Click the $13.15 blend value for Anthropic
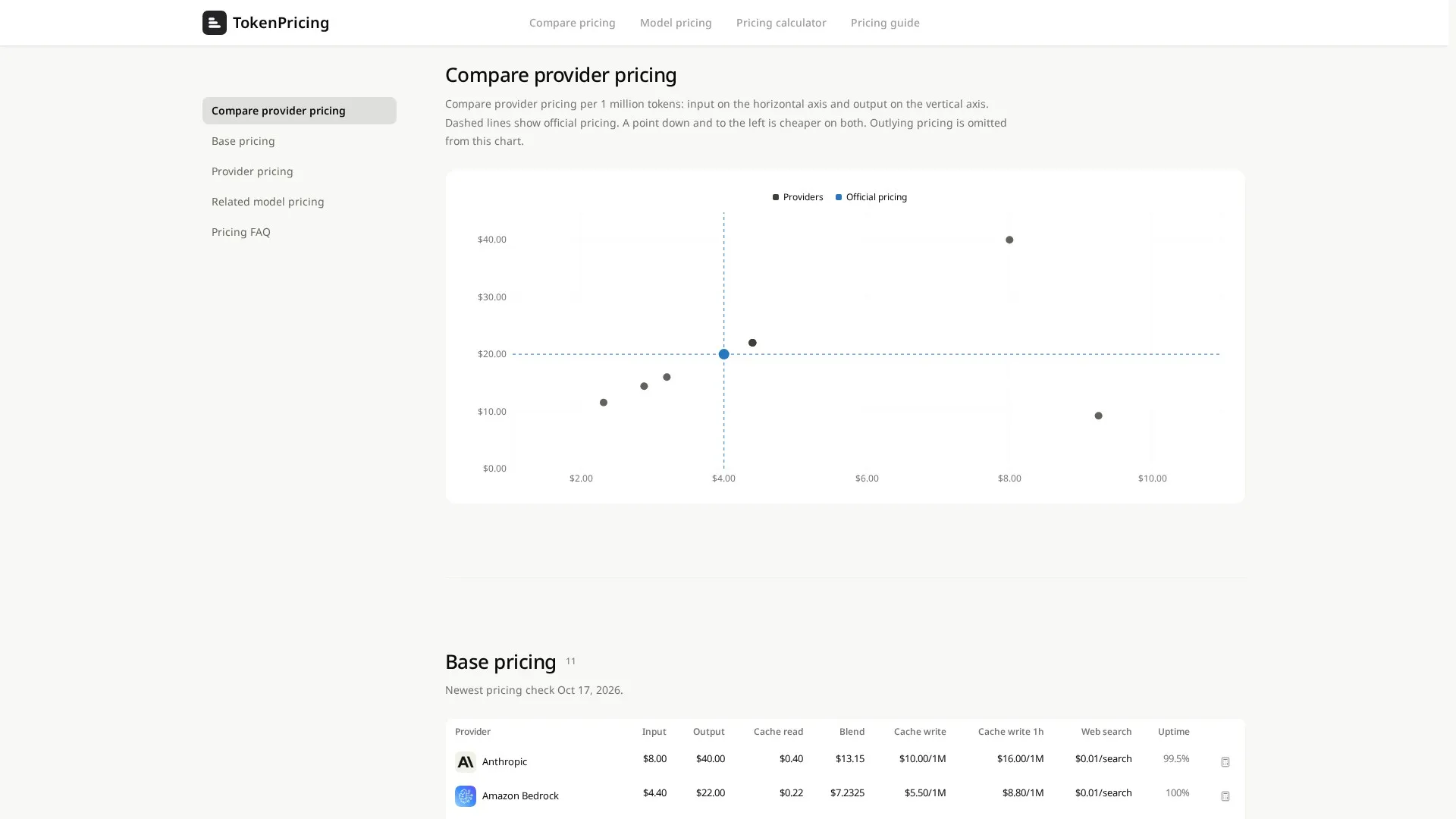 (849, 758)
